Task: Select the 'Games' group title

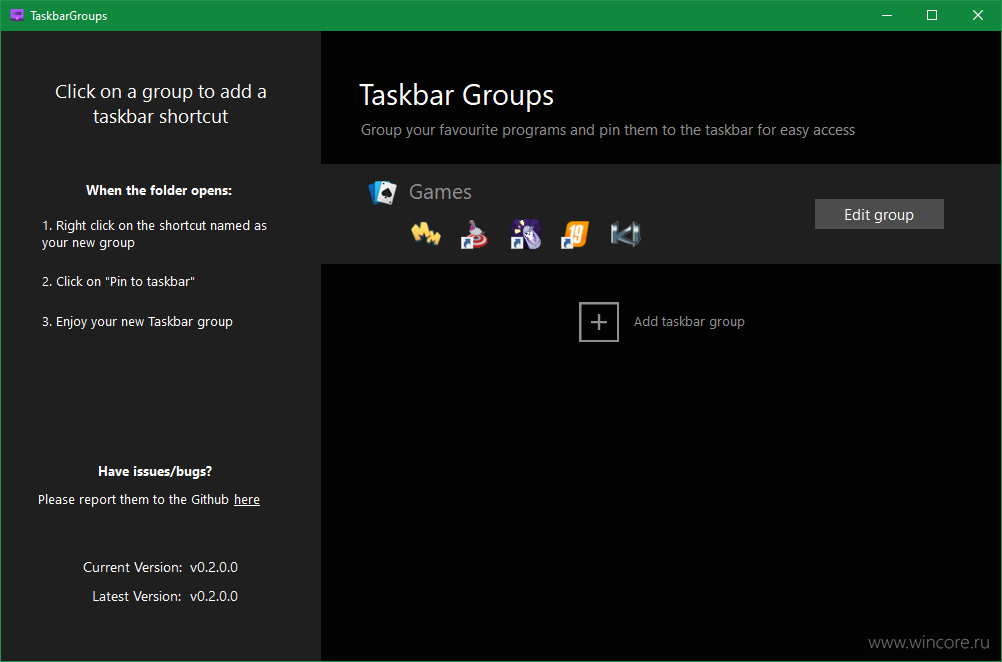Action: point(440,192)
